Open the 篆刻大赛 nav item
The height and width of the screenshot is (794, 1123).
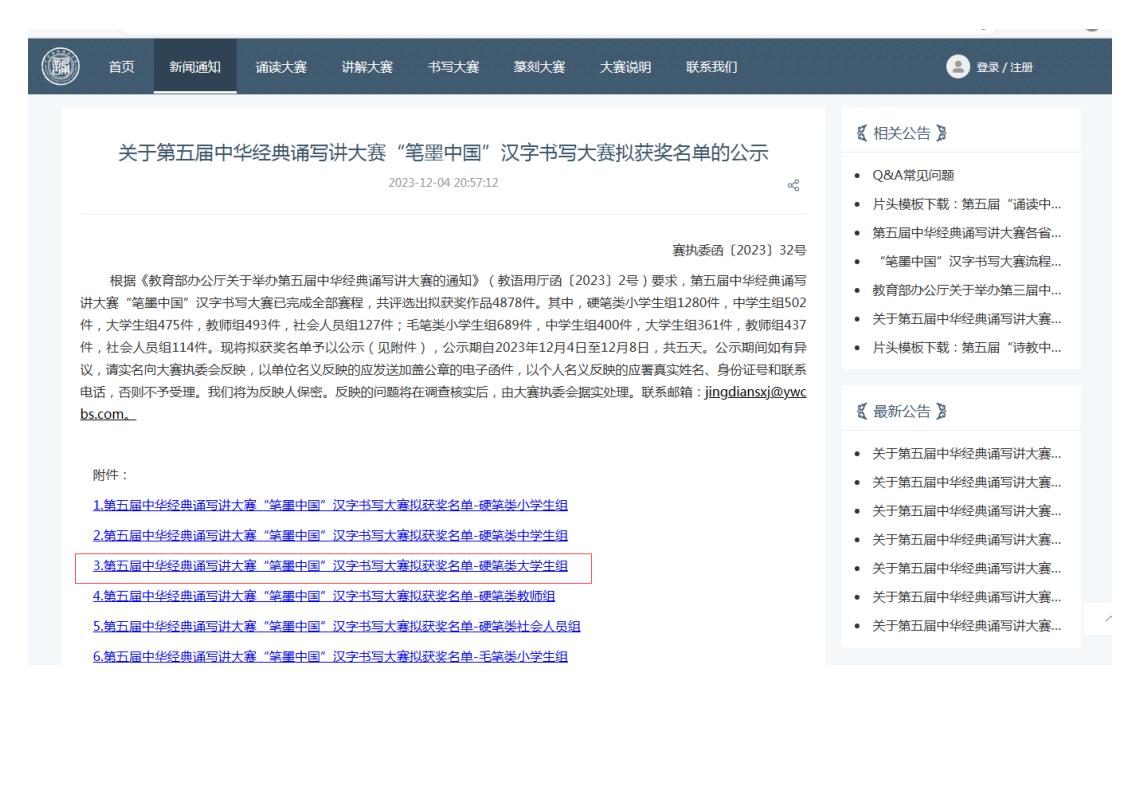coord(539,67)
